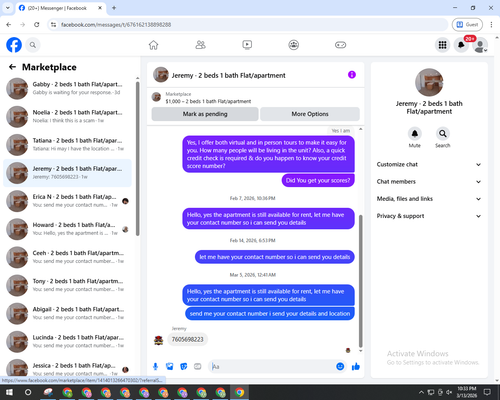Open Howard's conversation
This screenshot has width=500, height=400.
pos(67,229)
